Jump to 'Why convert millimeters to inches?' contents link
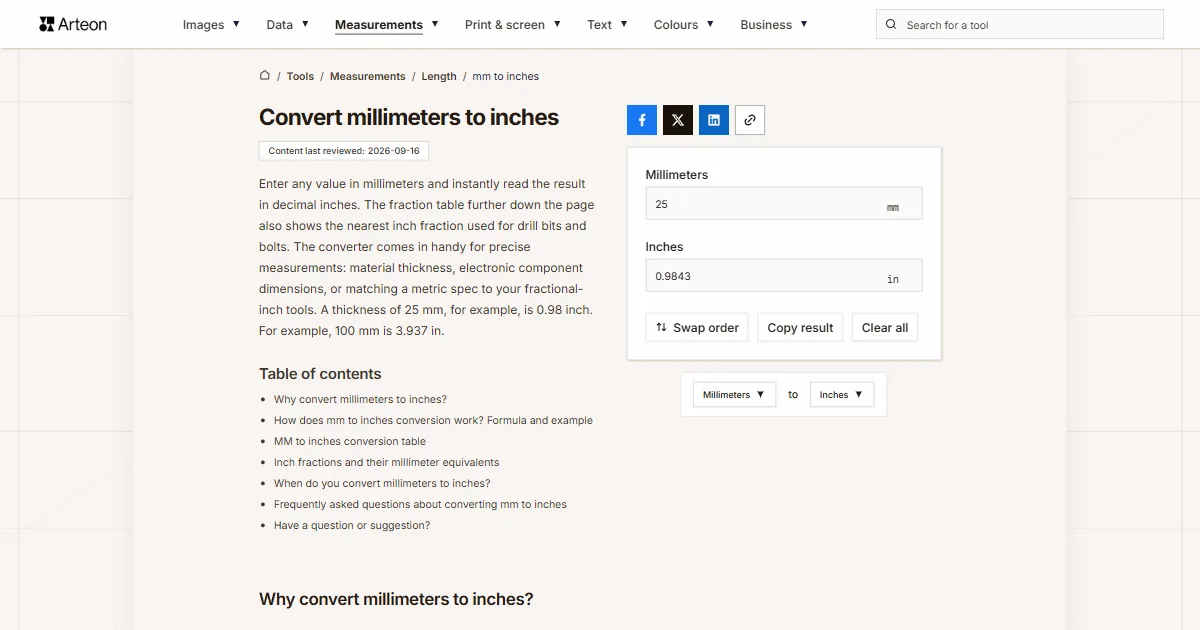The image size is (1200, 630). point(360,399)
